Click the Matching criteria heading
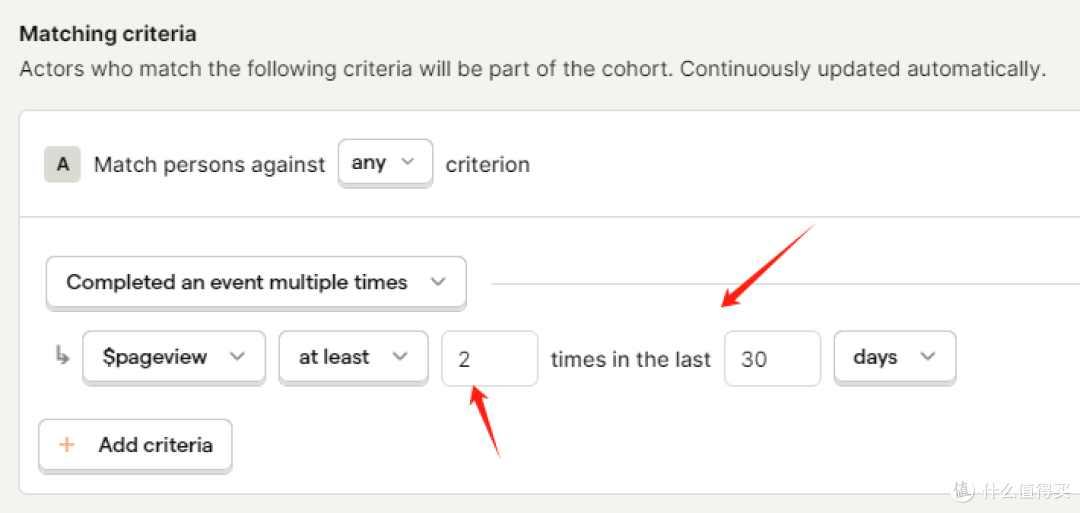Viewport: 1080px width, 513px height. tap(108, 34)
